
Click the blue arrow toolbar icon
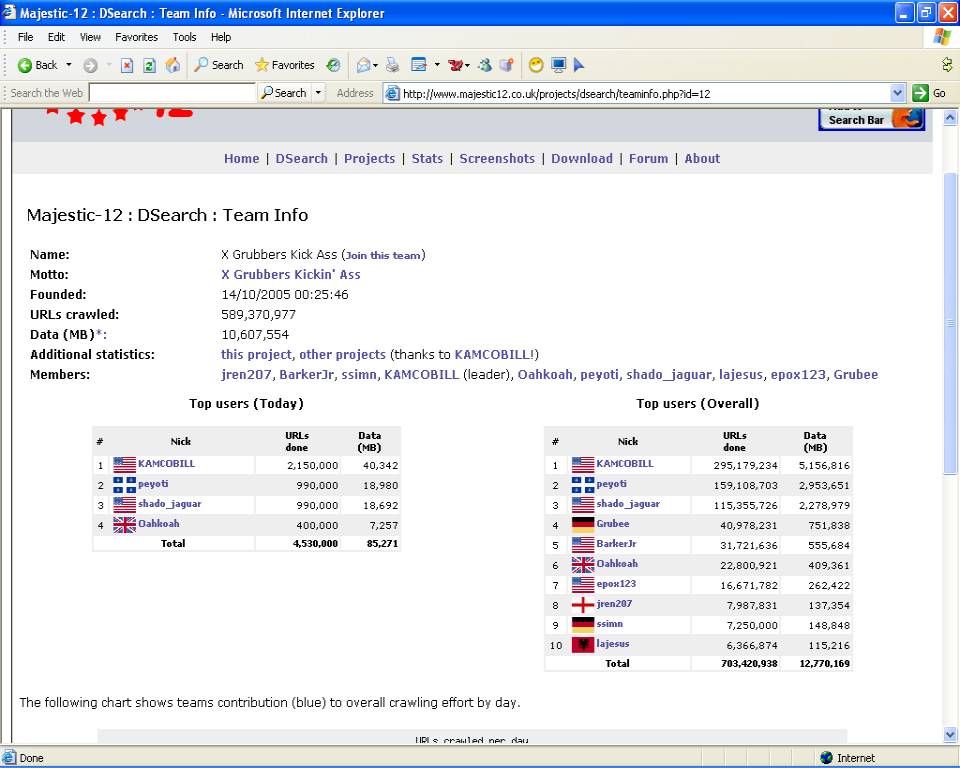click(579, 65)
